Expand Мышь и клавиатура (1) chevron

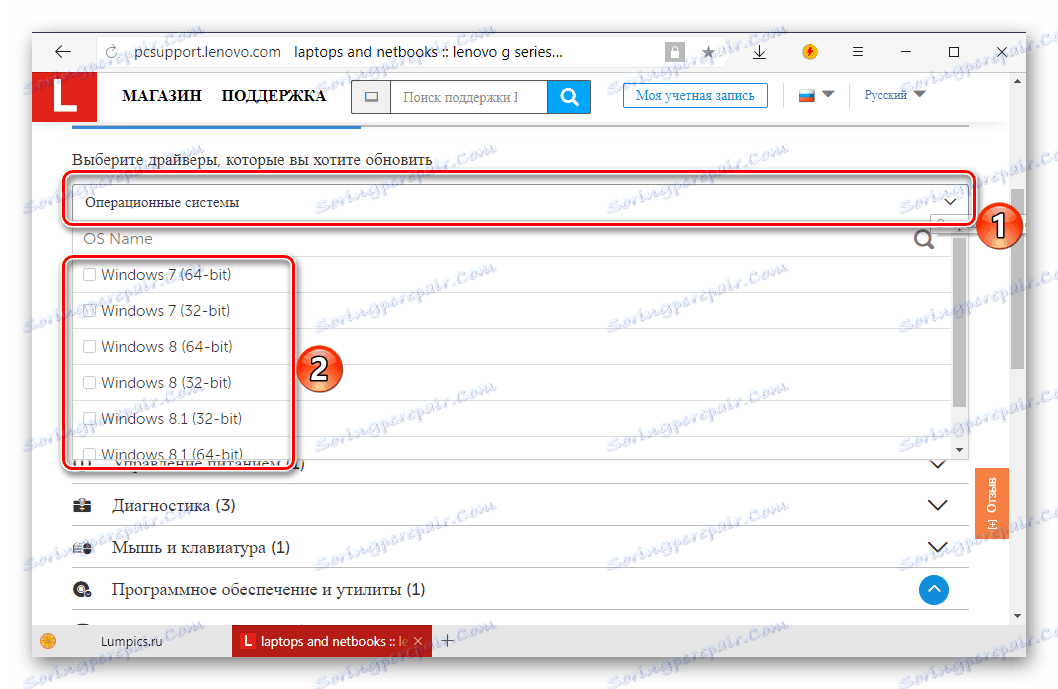tap(938, 547)
